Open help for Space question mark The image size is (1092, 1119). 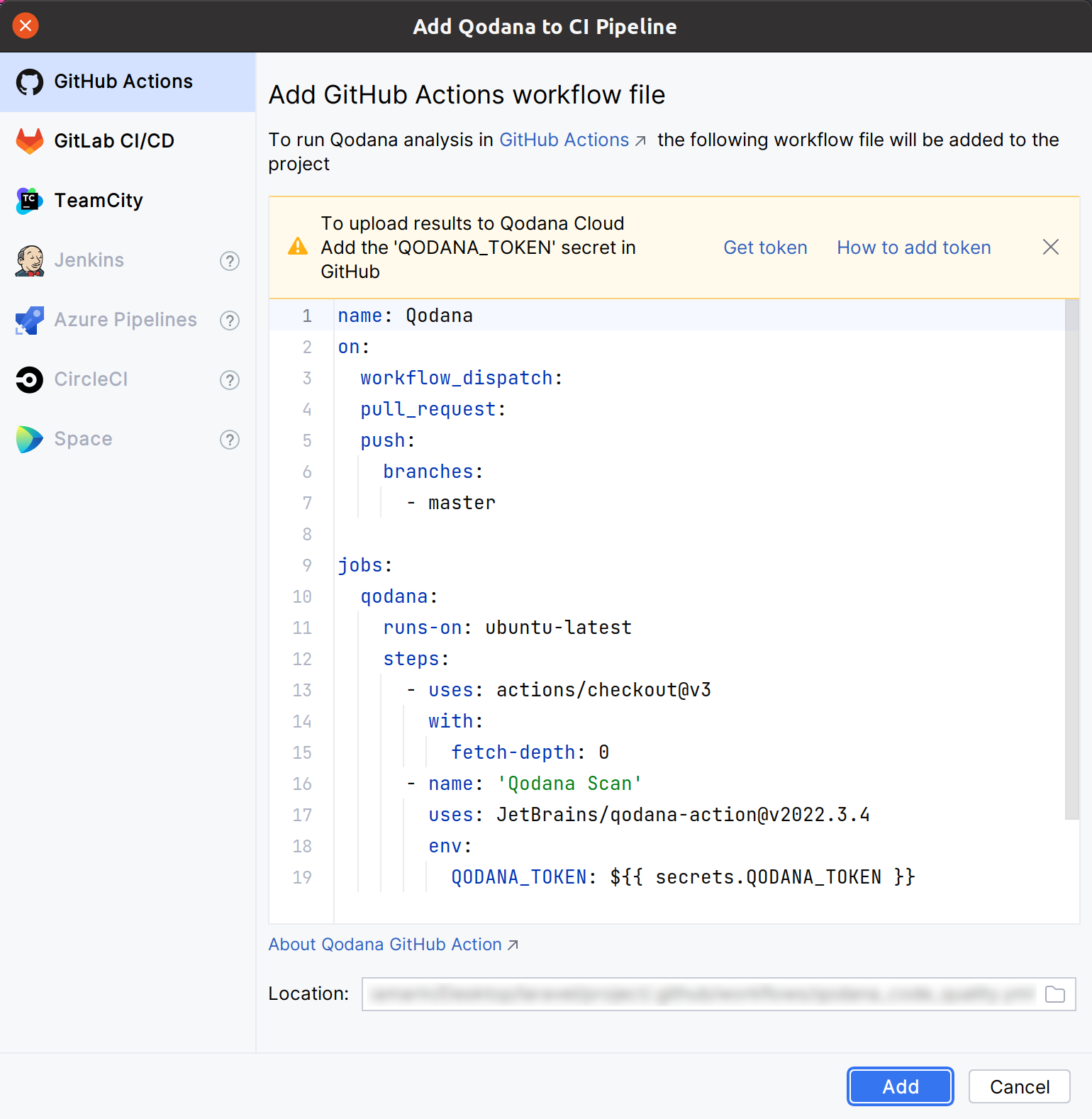230,440
